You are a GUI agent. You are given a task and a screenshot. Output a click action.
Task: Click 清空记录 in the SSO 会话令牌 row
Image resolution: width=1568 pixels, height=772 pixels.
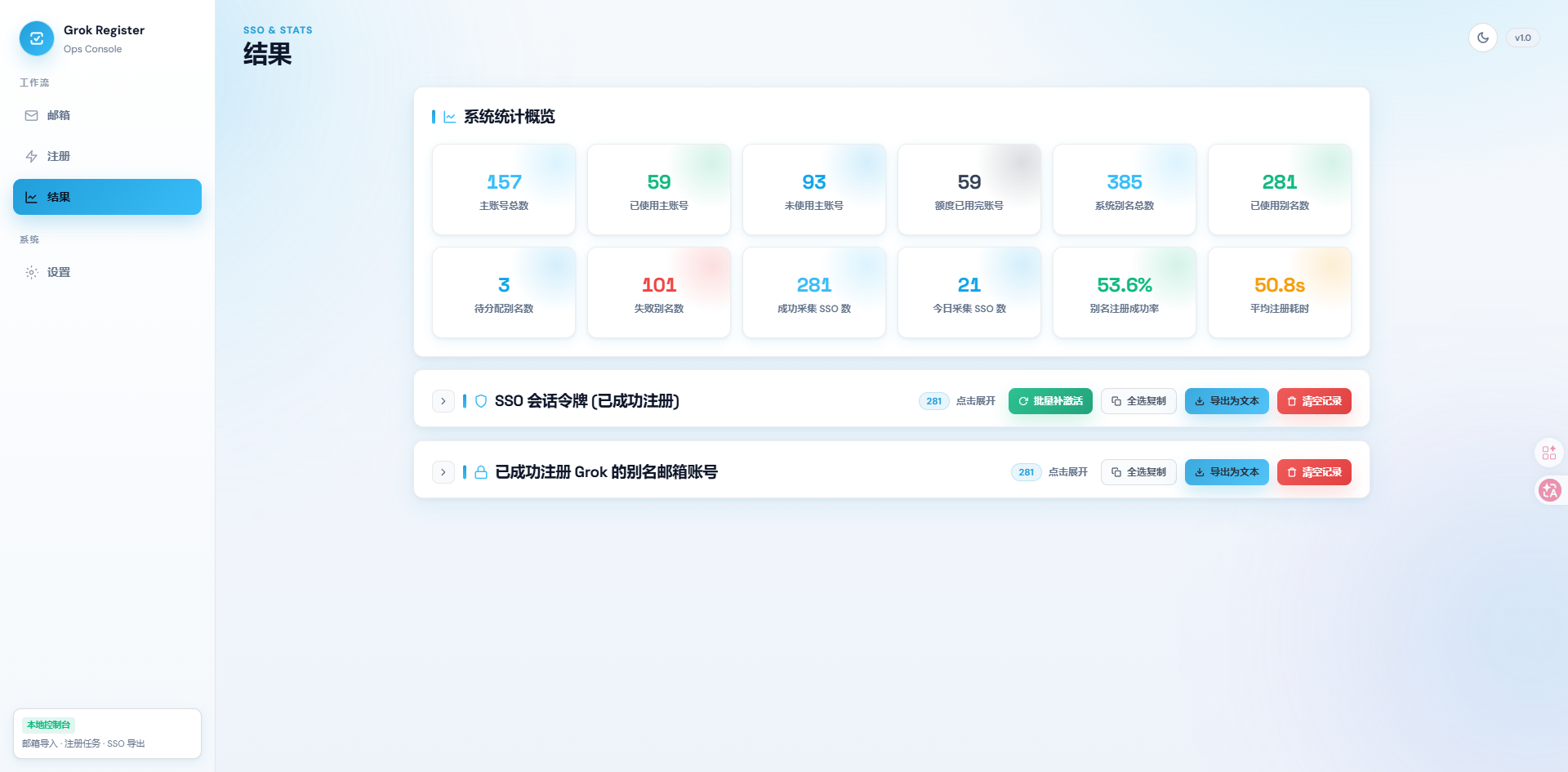1315,401
